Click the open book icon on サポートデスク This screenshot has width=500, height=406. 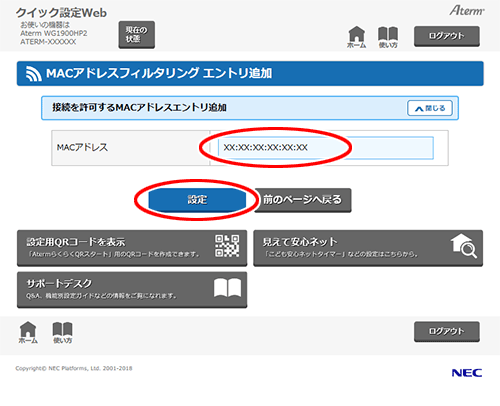[227, 288]
